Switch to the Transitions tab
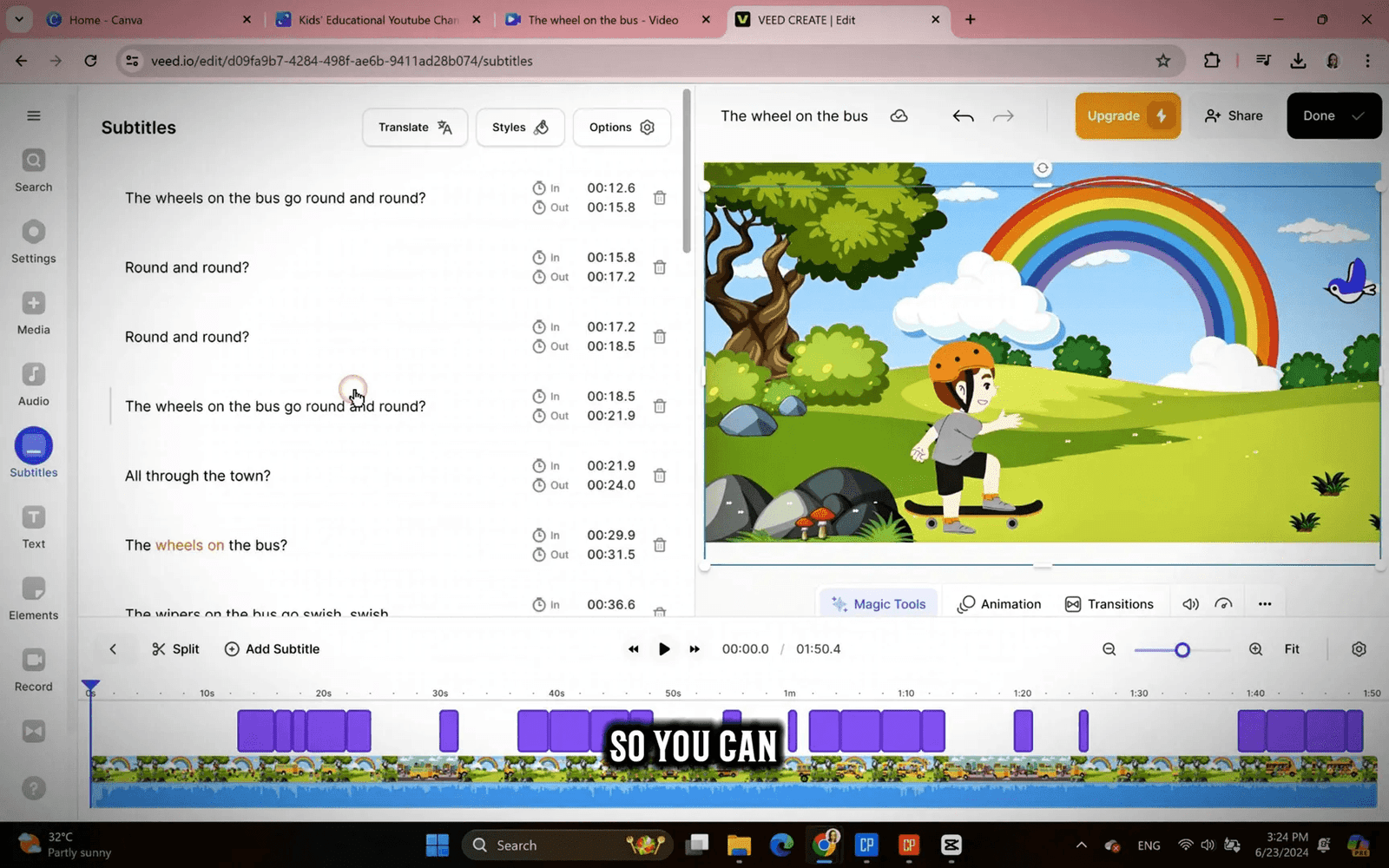Image resolution: width=1389 pixels, height=868 pixels. tap(1109, 604)
